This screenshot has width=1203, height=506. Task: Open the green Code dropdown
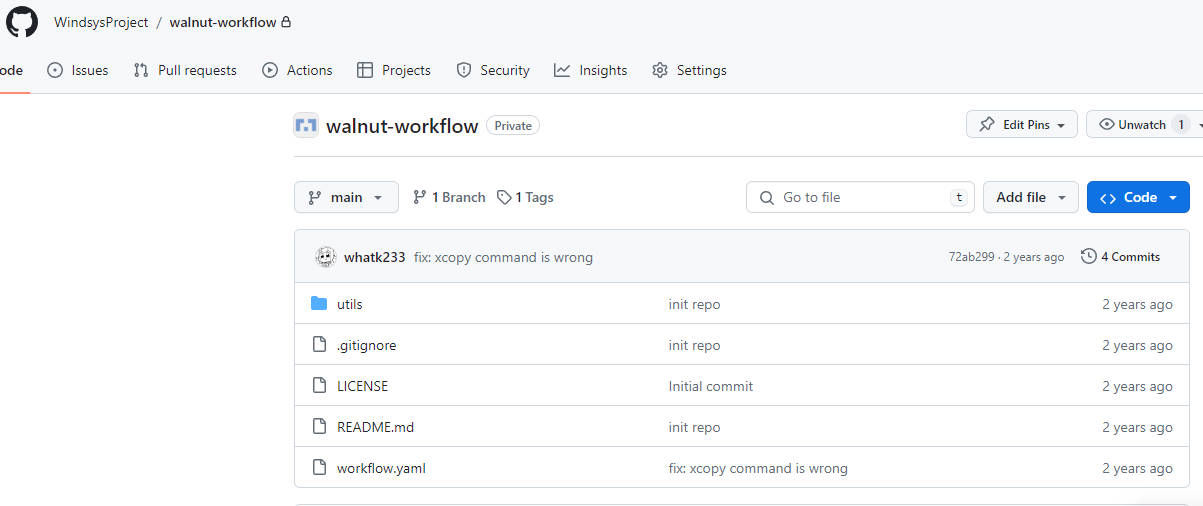click(1137, 197)
